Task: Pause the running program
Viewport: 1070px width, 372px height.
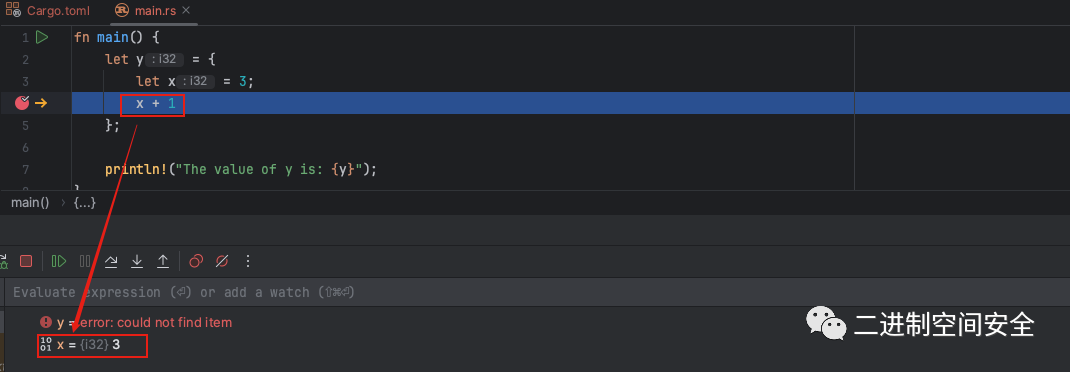Action: click(x=85, y=261)
